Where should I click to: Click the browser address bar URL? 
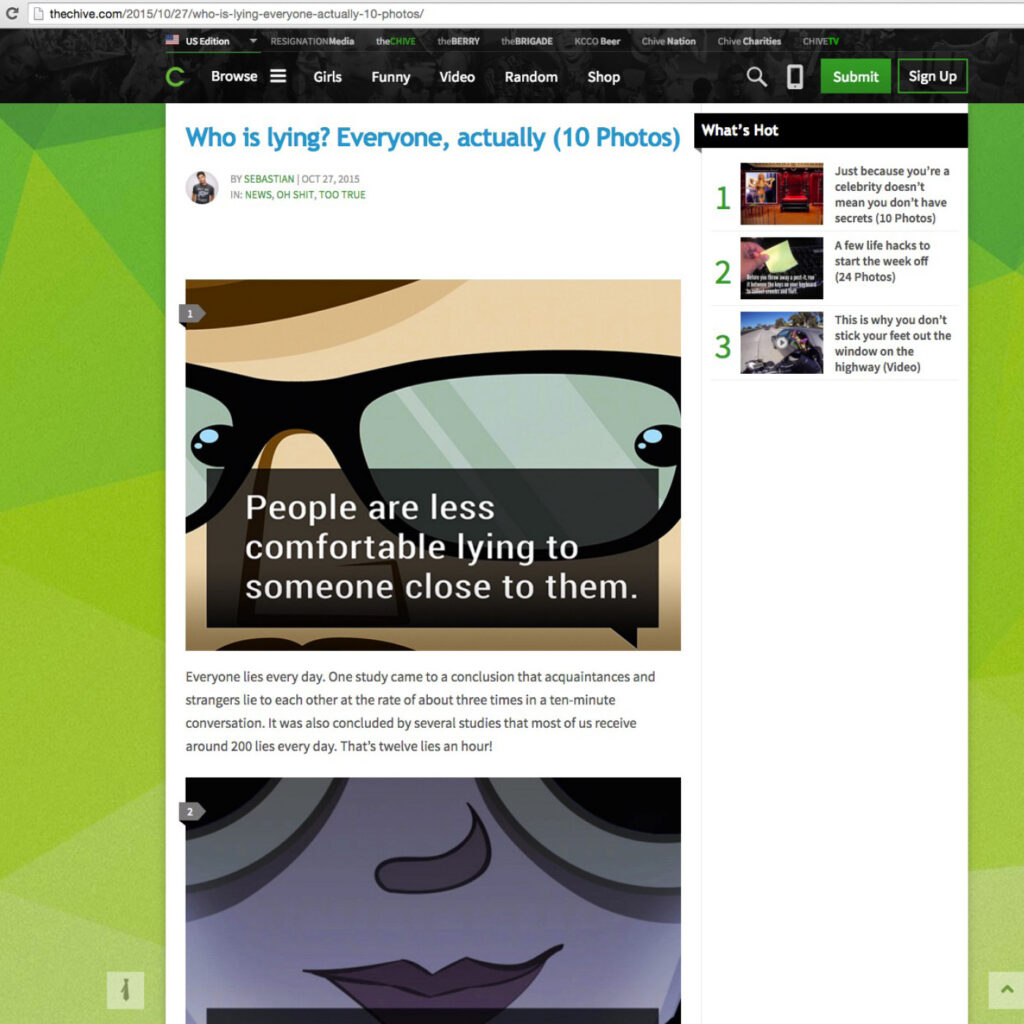tap(236, 14)
